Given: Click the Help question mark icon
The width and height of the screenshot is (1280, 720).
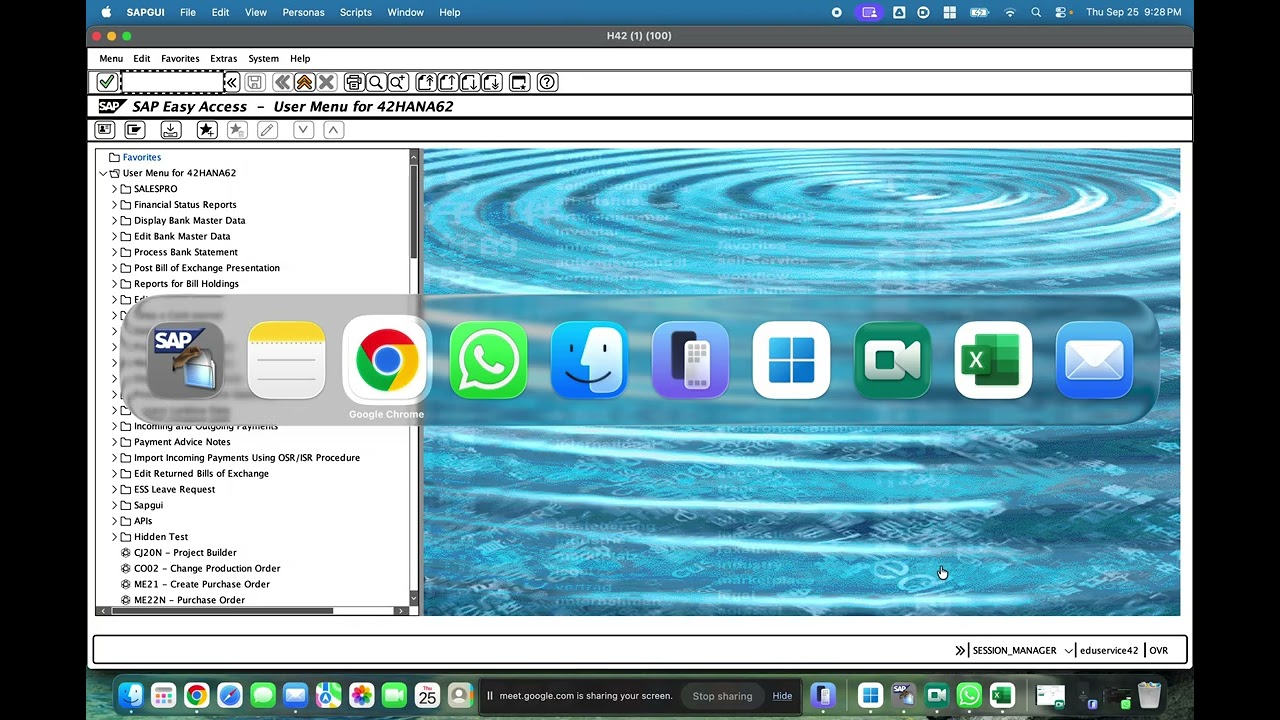Looking at the screenshot, I should pos(547,82).
